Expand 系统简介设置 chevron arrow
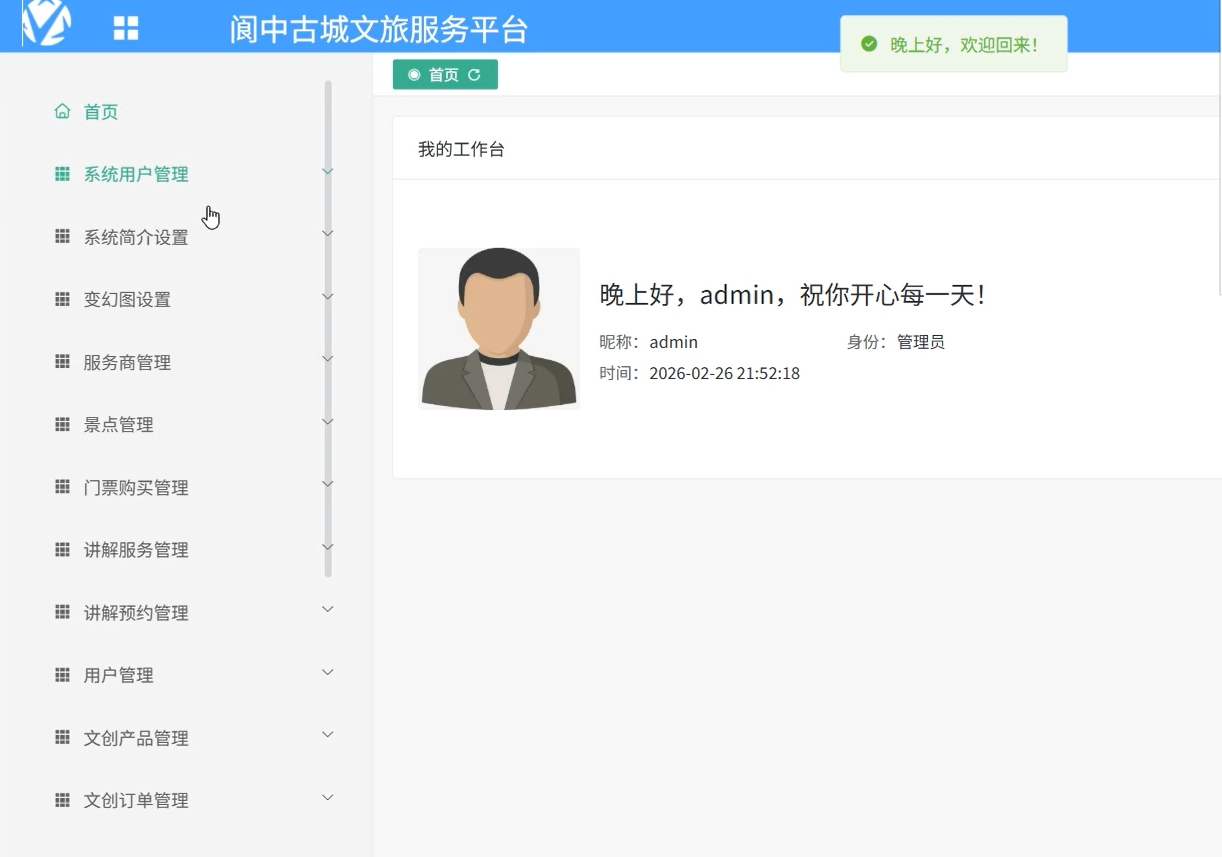The image size is (1222, 857). click(327, 234)
